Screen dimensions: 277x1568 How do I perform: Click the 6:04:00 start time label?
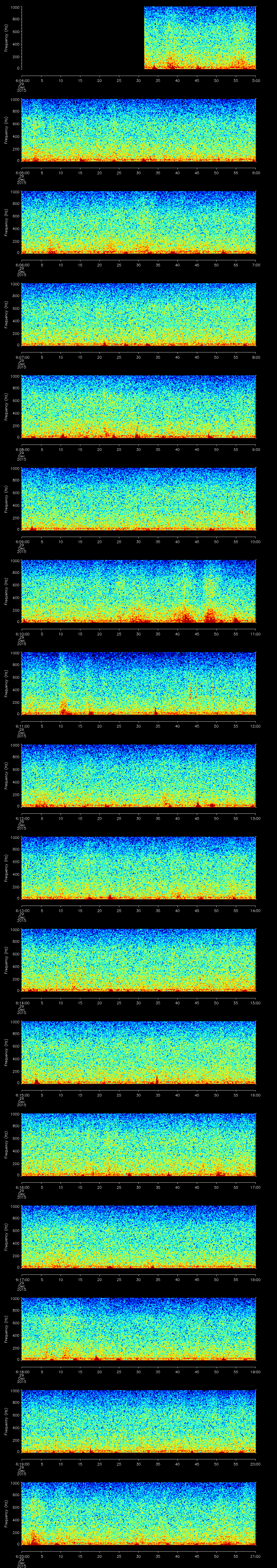click(22, 80)
